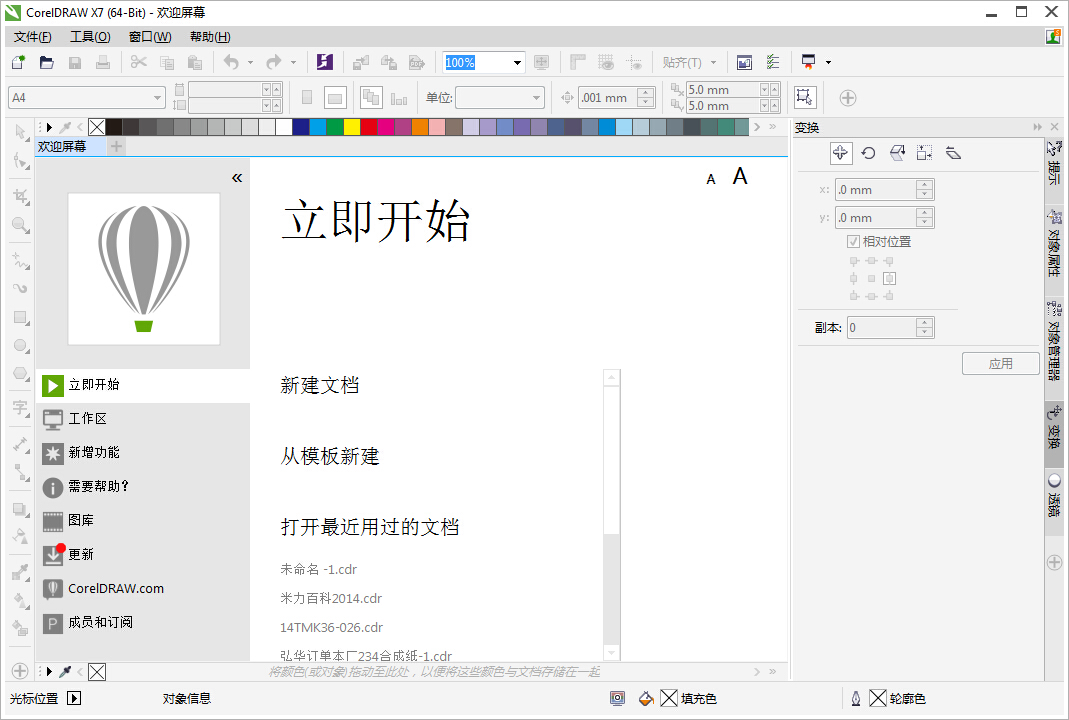1069x720 pixels.
Task: Select the bottom-right anchor point
Action: tap(889, 296)
